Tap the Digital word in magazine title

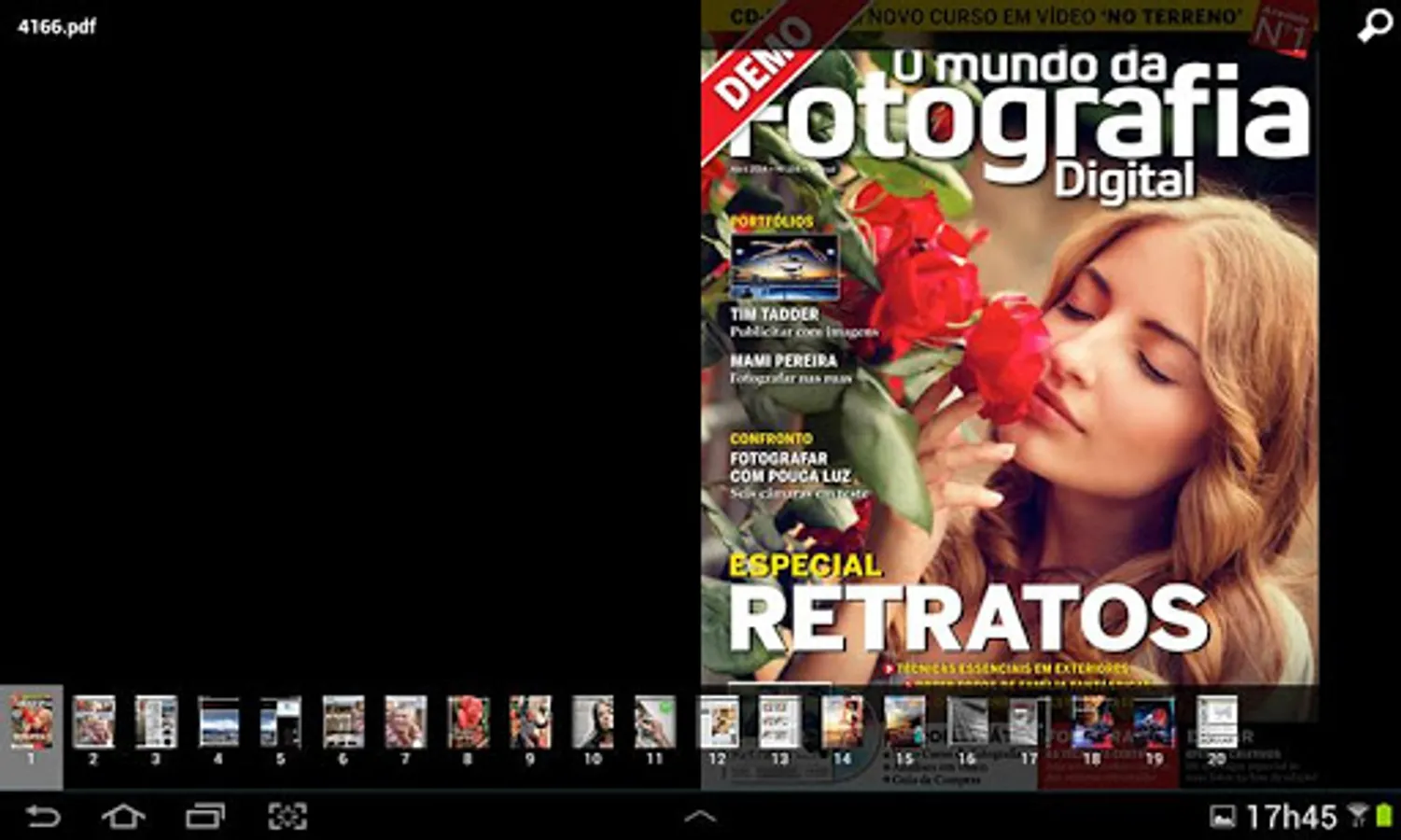coord(1125,180)
